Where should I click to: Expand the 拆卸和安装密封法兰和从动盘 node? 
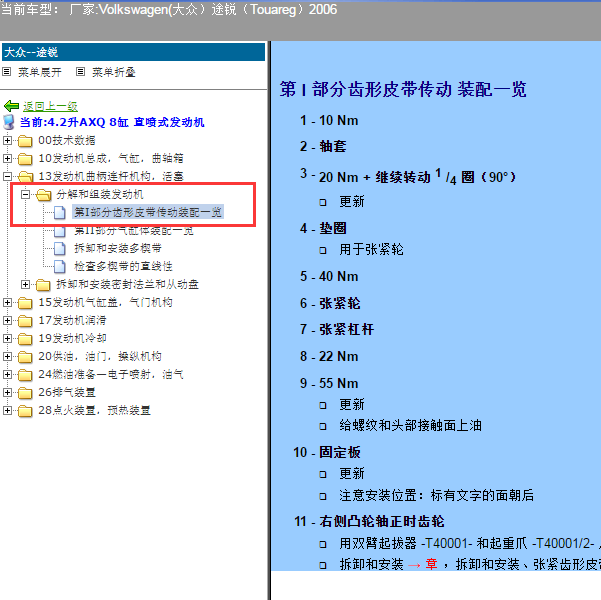click(25, 284)
